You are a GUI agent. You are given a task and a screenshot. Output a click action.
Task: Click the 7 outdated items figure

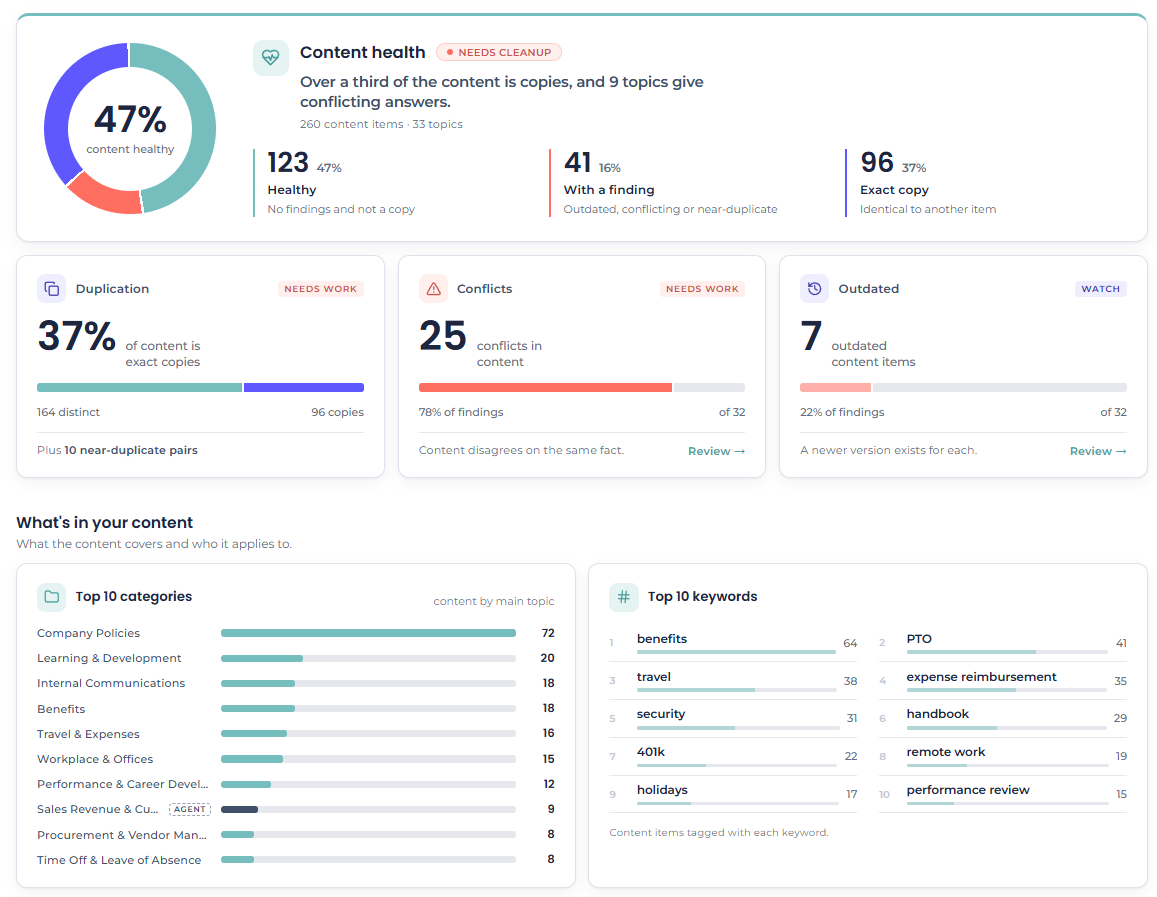click(811, 336)
